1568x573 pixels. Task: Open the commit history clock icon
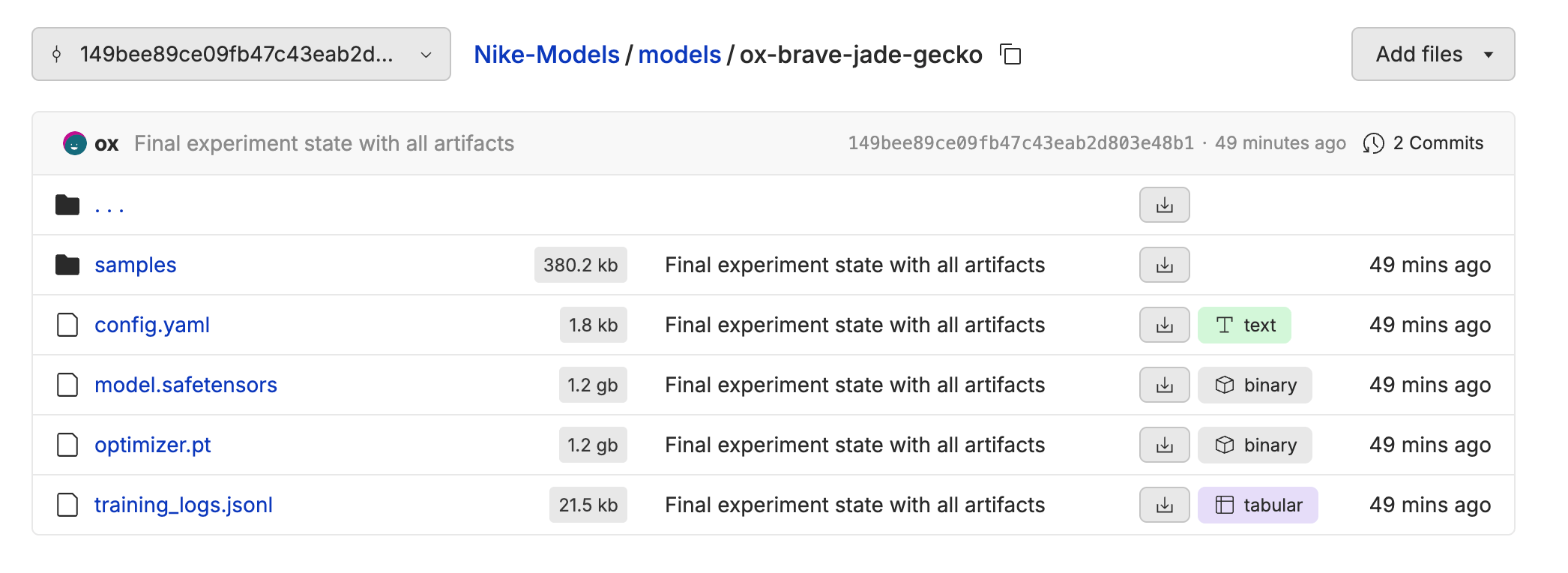pyautogui.click(x=1373, y=143)
